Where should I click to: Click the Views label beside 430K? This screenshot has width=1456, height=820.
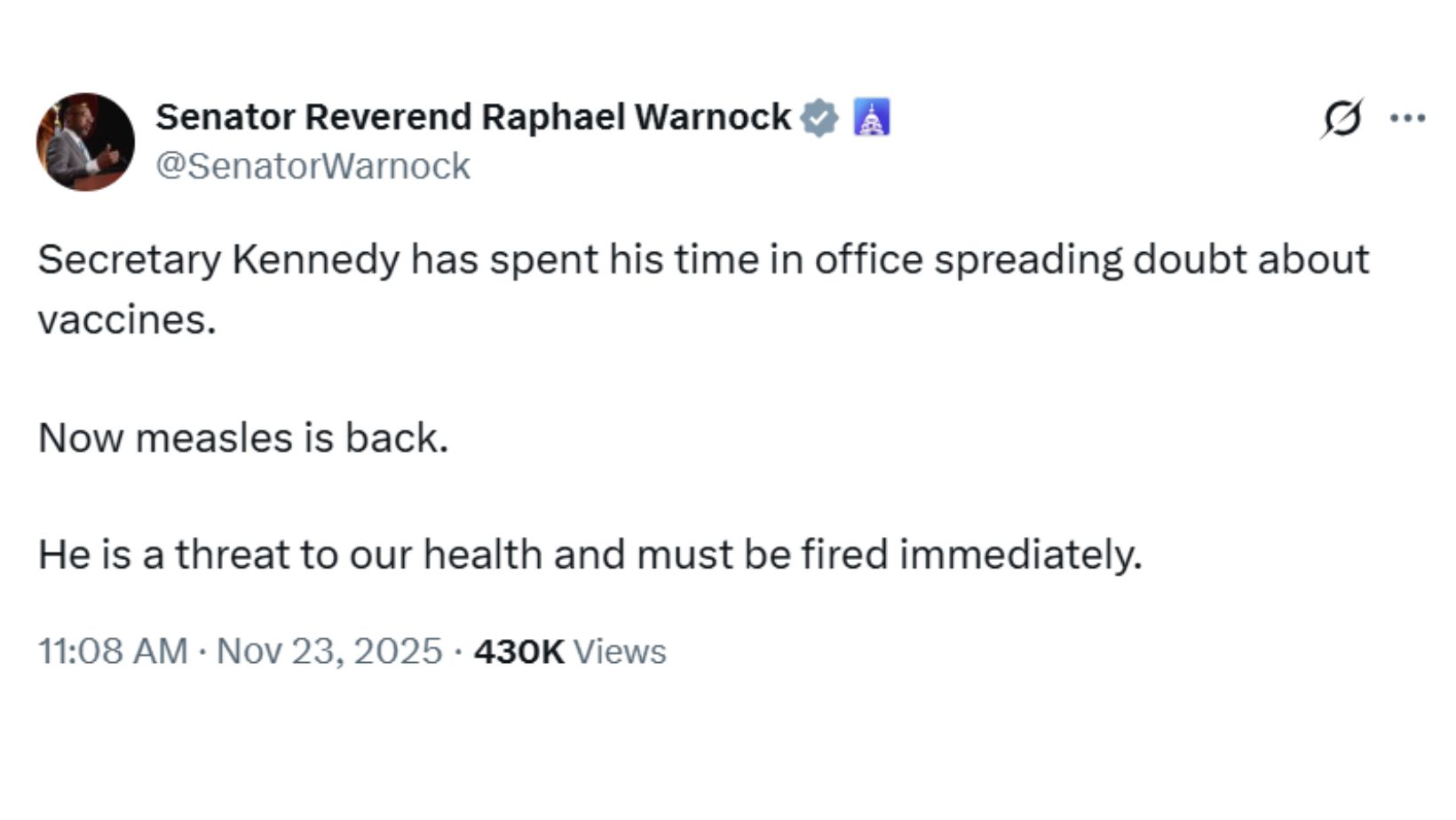click(x=620, y=651)
